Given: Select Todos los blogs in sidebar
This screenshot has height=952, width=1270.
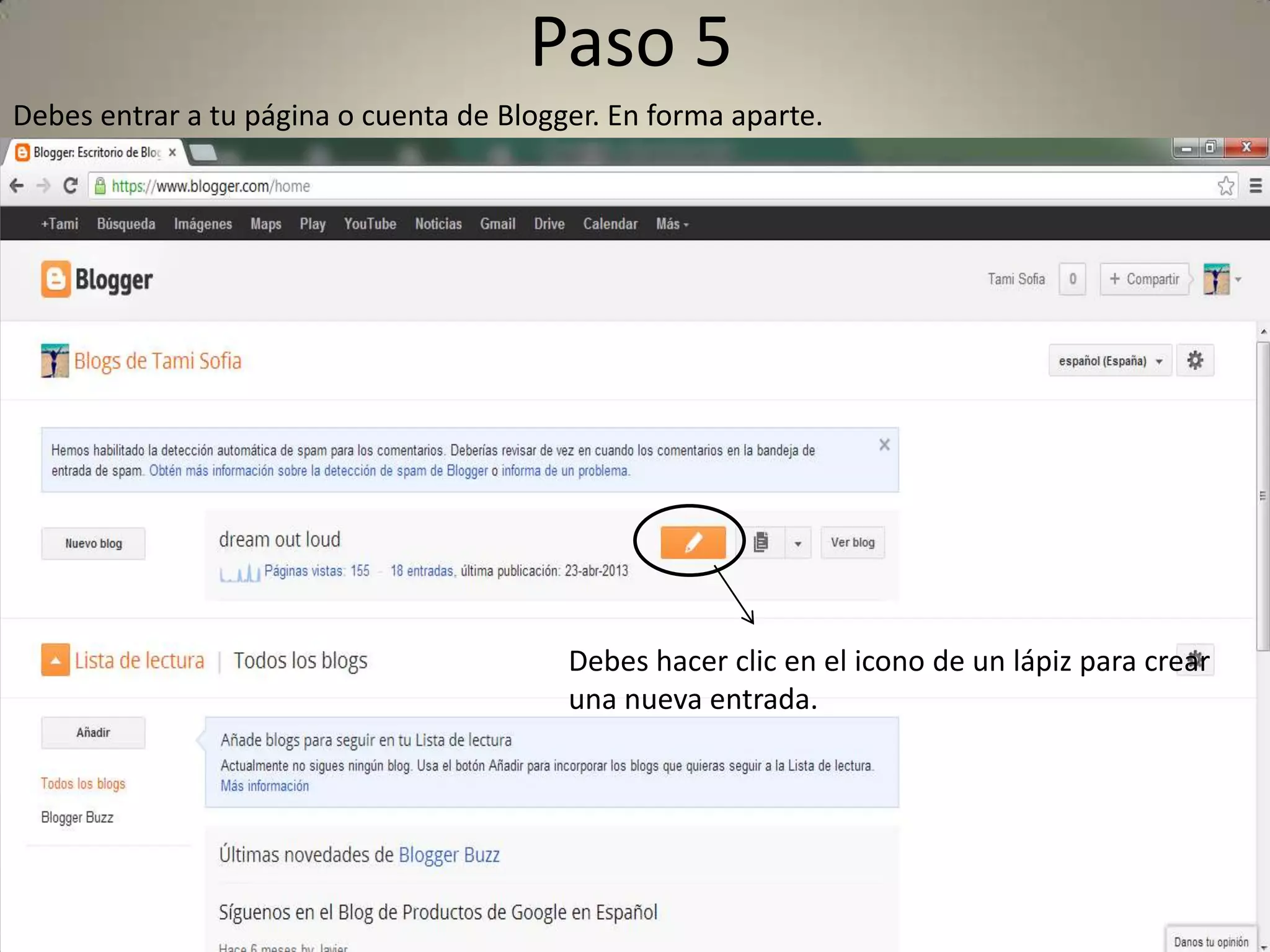Looking at the screenshot, I should point(83,784).
